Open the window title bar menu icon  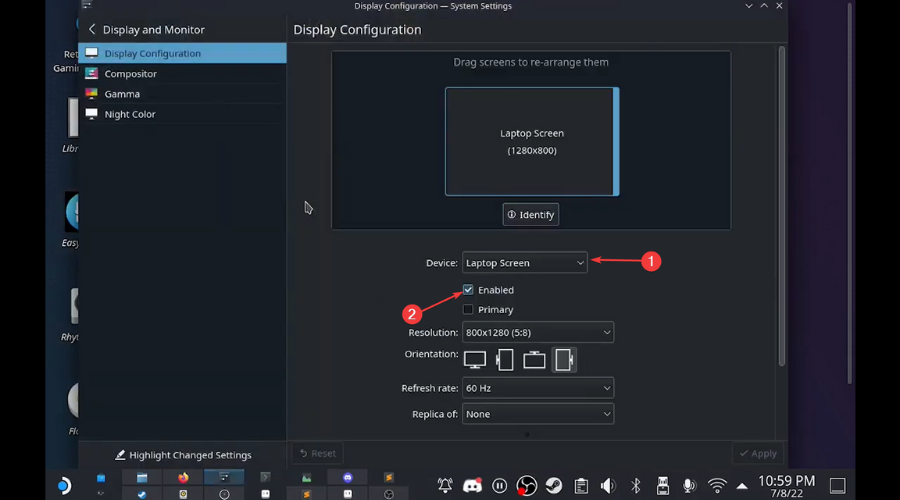87,5
